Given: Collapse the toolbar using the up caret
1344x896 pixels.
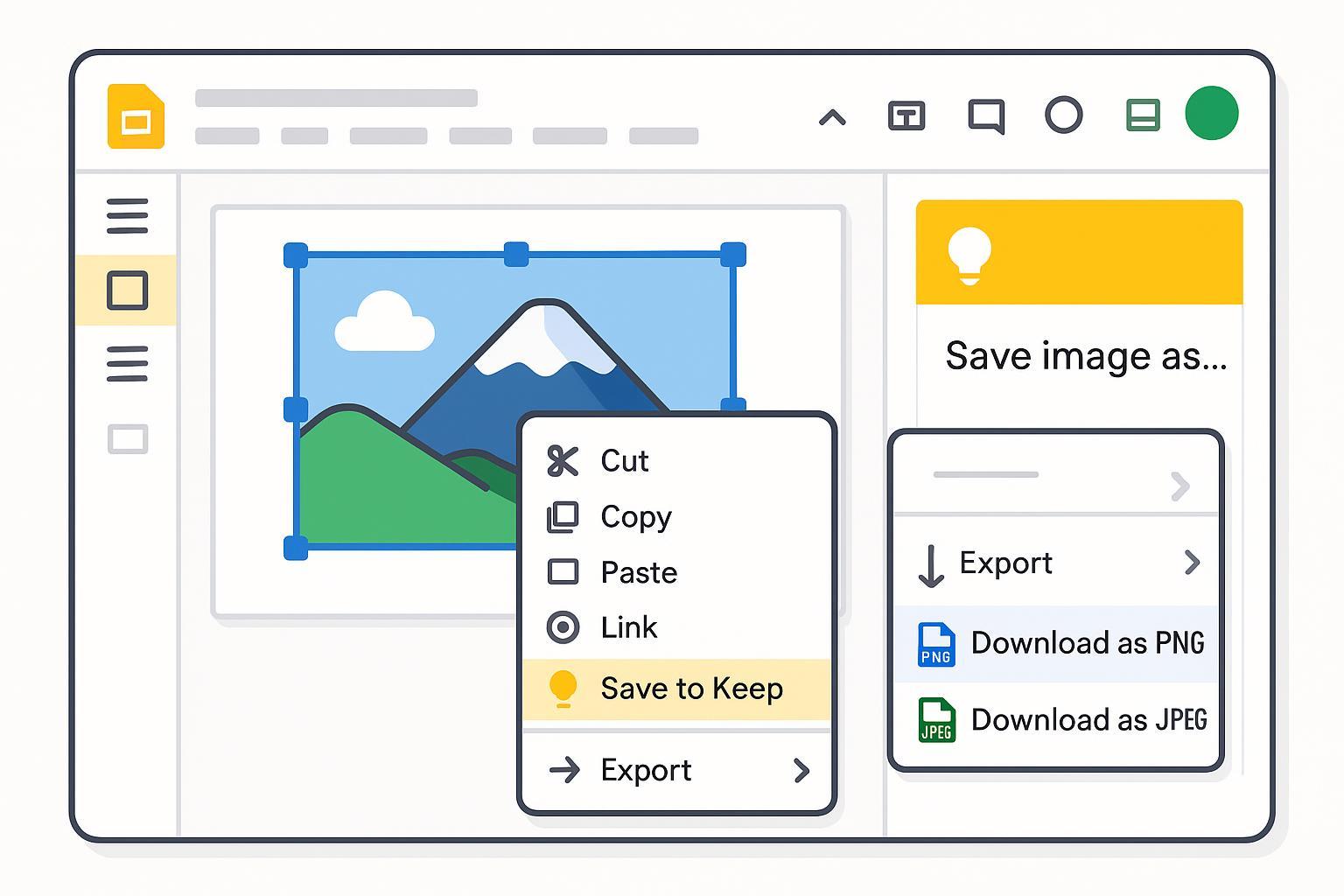Looking at the screenshot, I should [832, 117].
